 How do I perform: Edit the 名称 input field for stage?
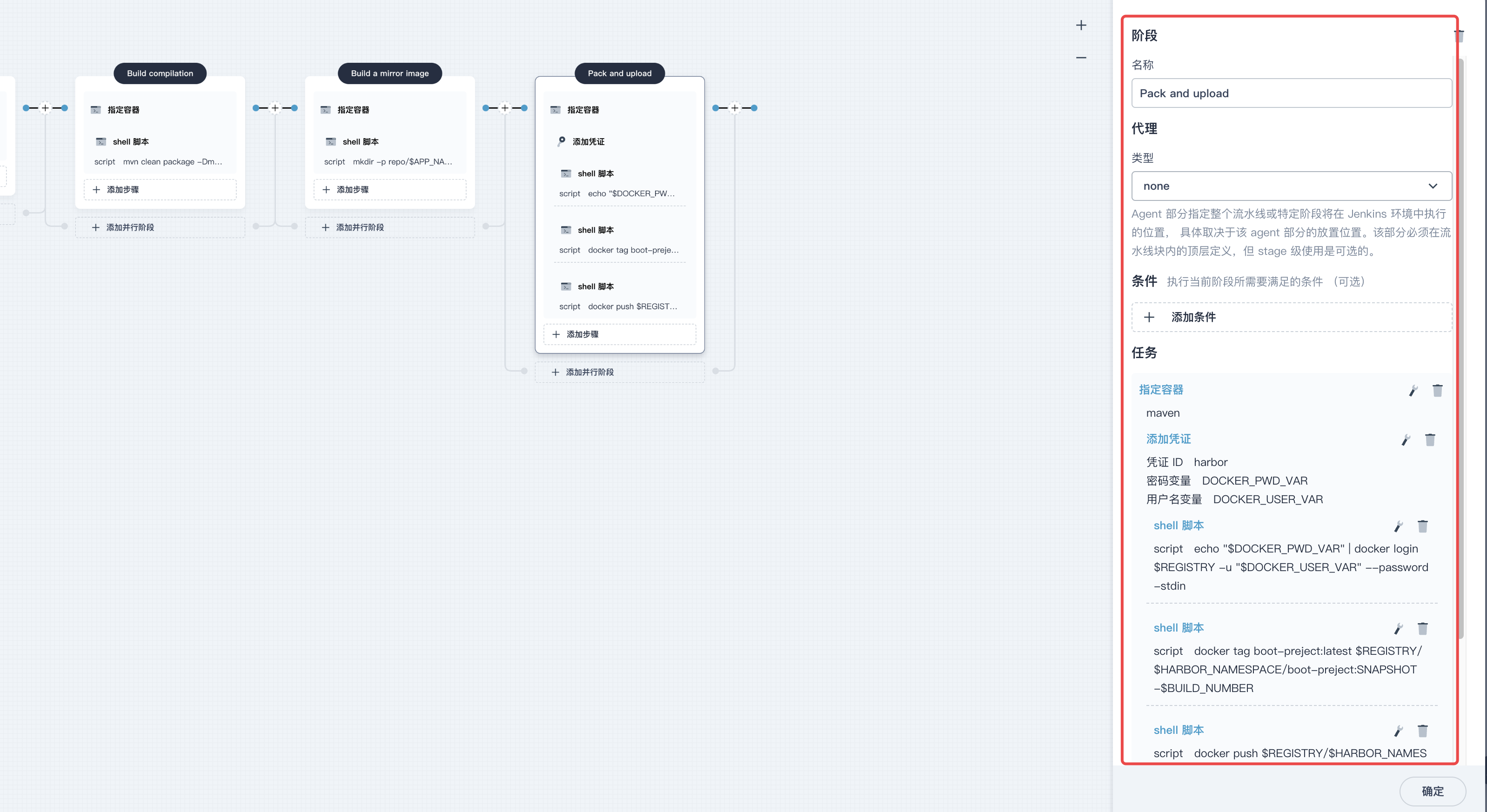1290,93
